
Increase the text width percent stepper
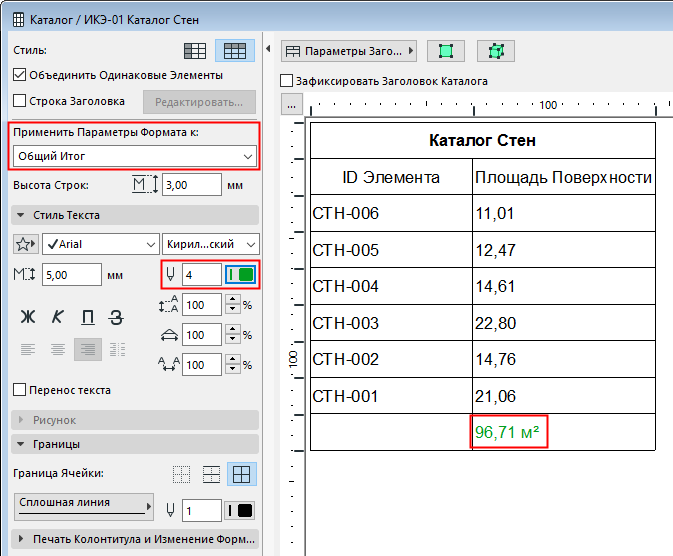[x=233, y=330]
